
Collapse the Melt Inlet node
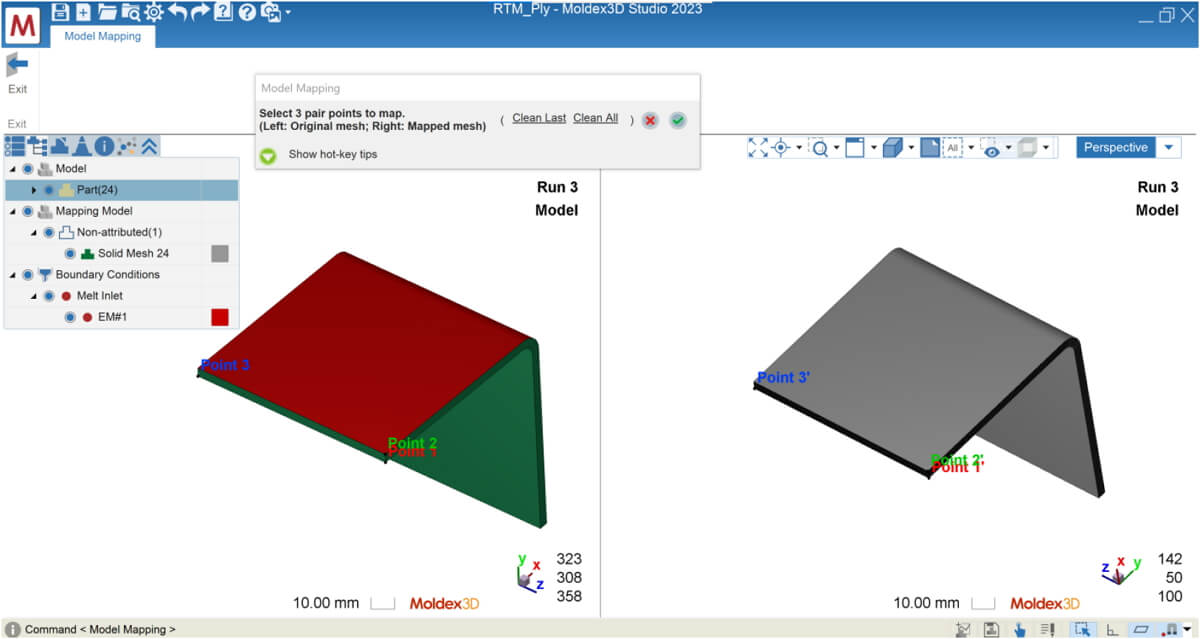(x=34, y=296)
